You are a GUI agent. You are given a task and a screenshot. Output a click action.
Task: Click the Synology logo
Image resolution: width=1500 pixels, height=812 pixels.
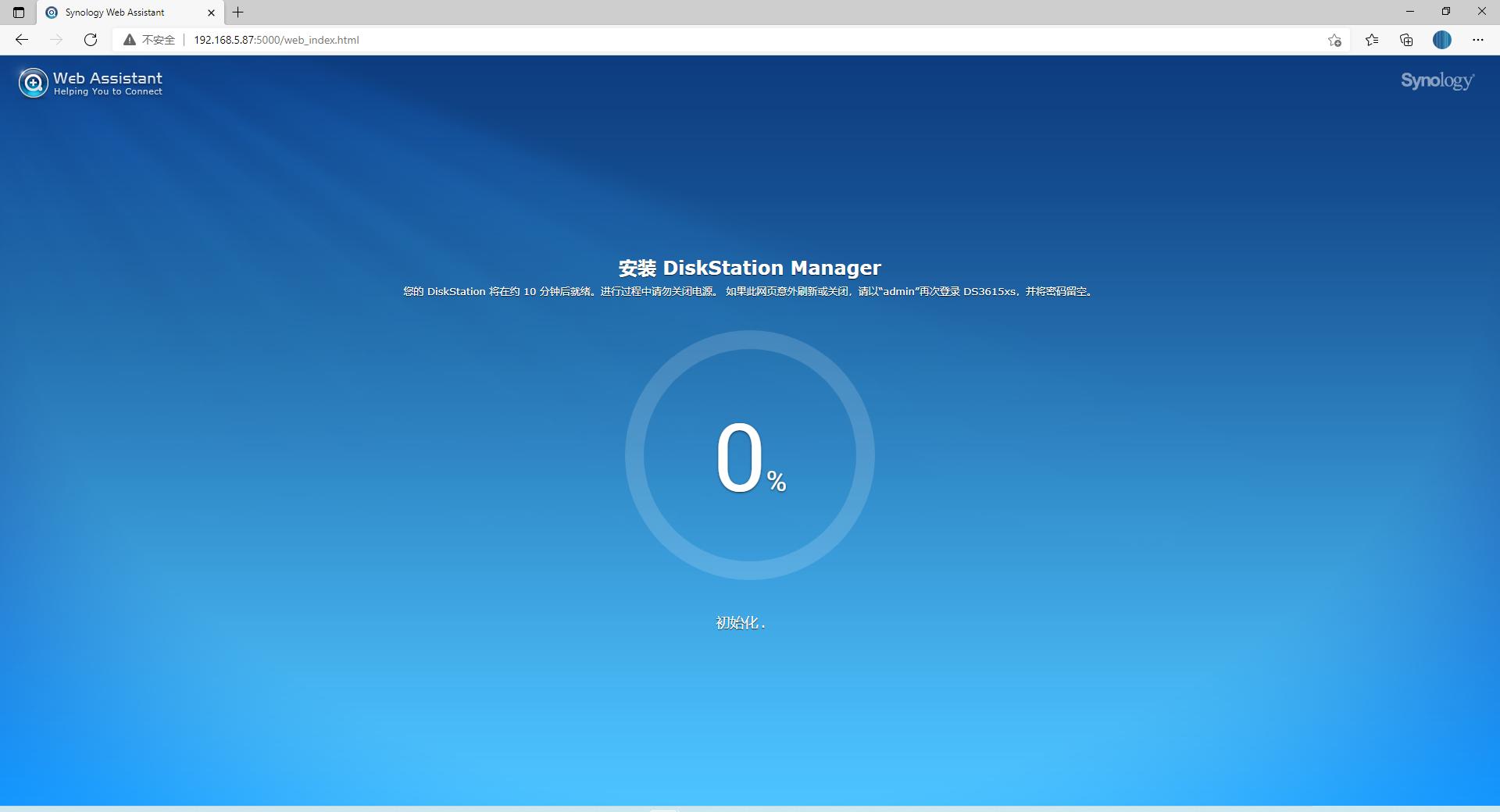1437,82
